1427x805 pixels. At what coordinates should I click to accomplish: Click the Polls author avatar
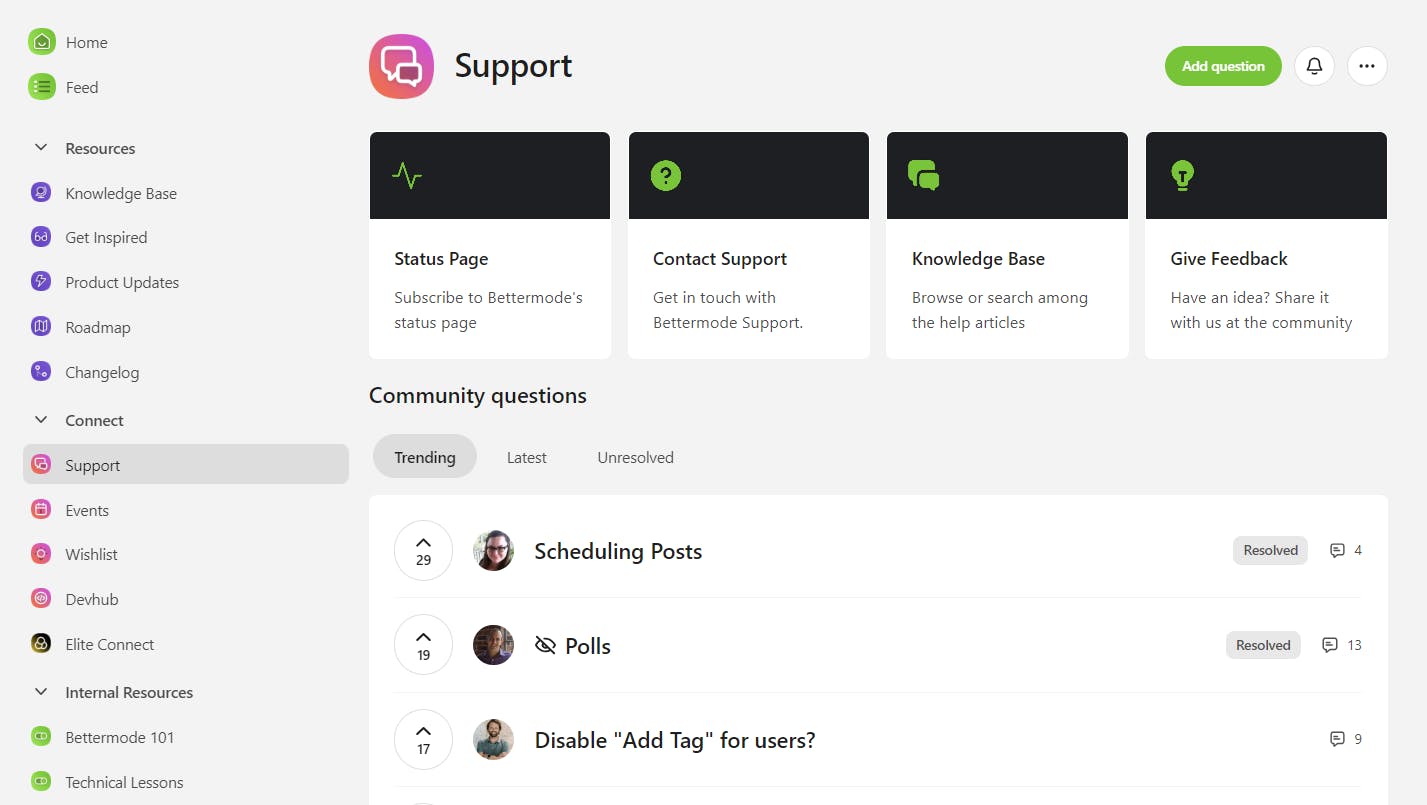pos(493,645)
